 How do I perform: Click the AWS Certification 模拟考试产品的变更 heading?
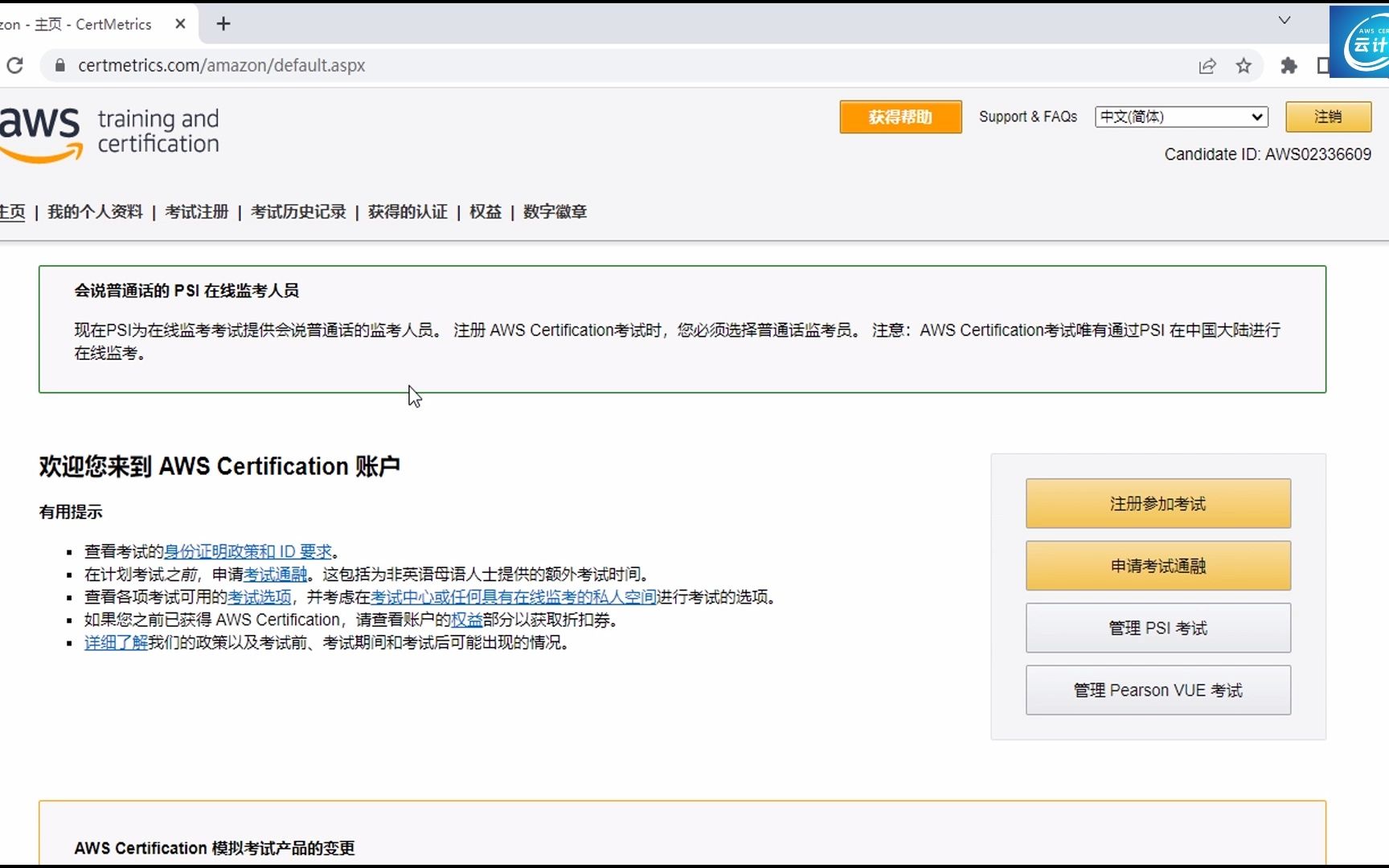click(x=215, y=848)
